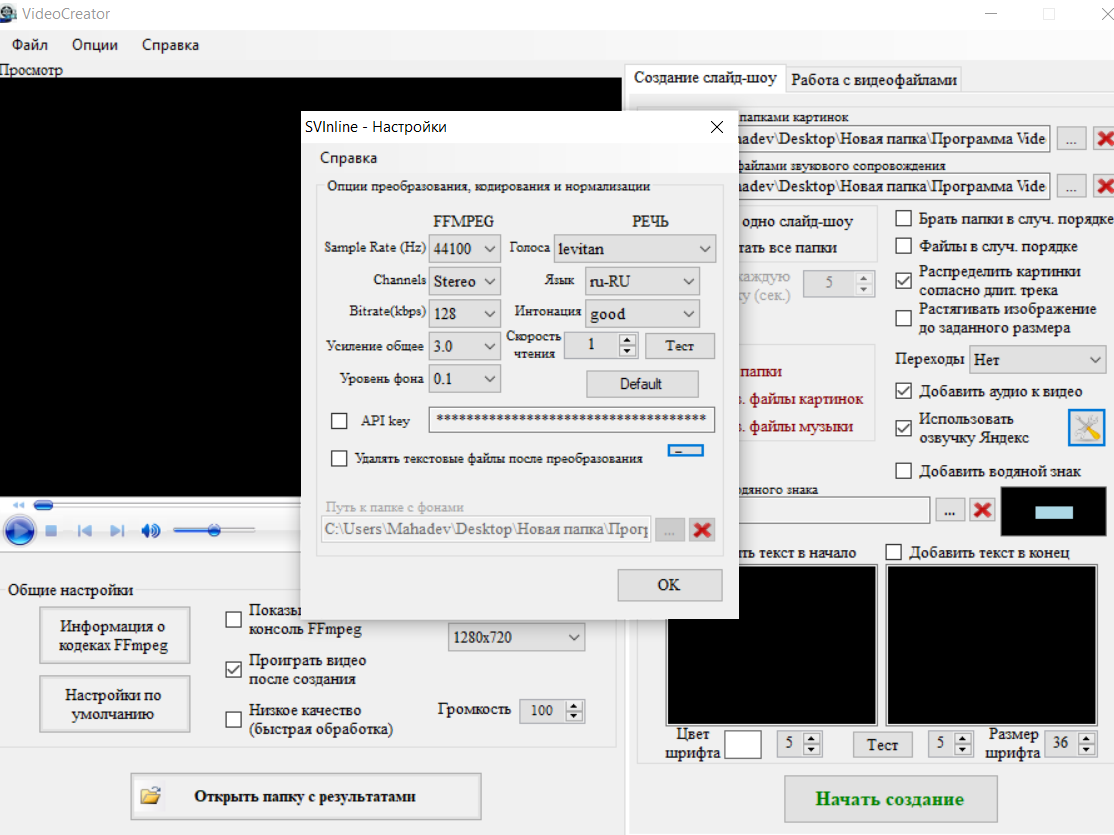Remove watermark path with red X icon
Screen dimensions: 1114x835
pos(982,510)
